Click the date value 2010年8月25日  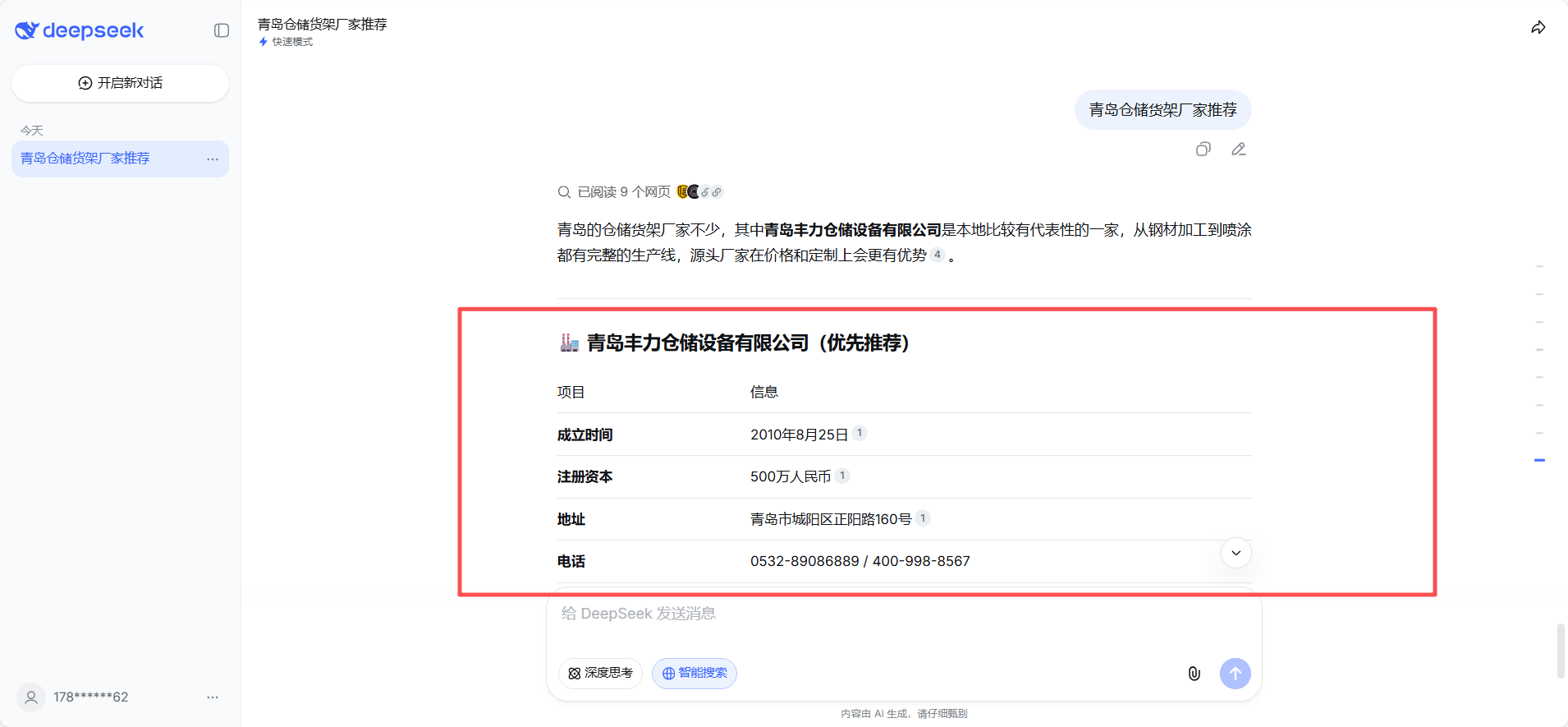800,435
